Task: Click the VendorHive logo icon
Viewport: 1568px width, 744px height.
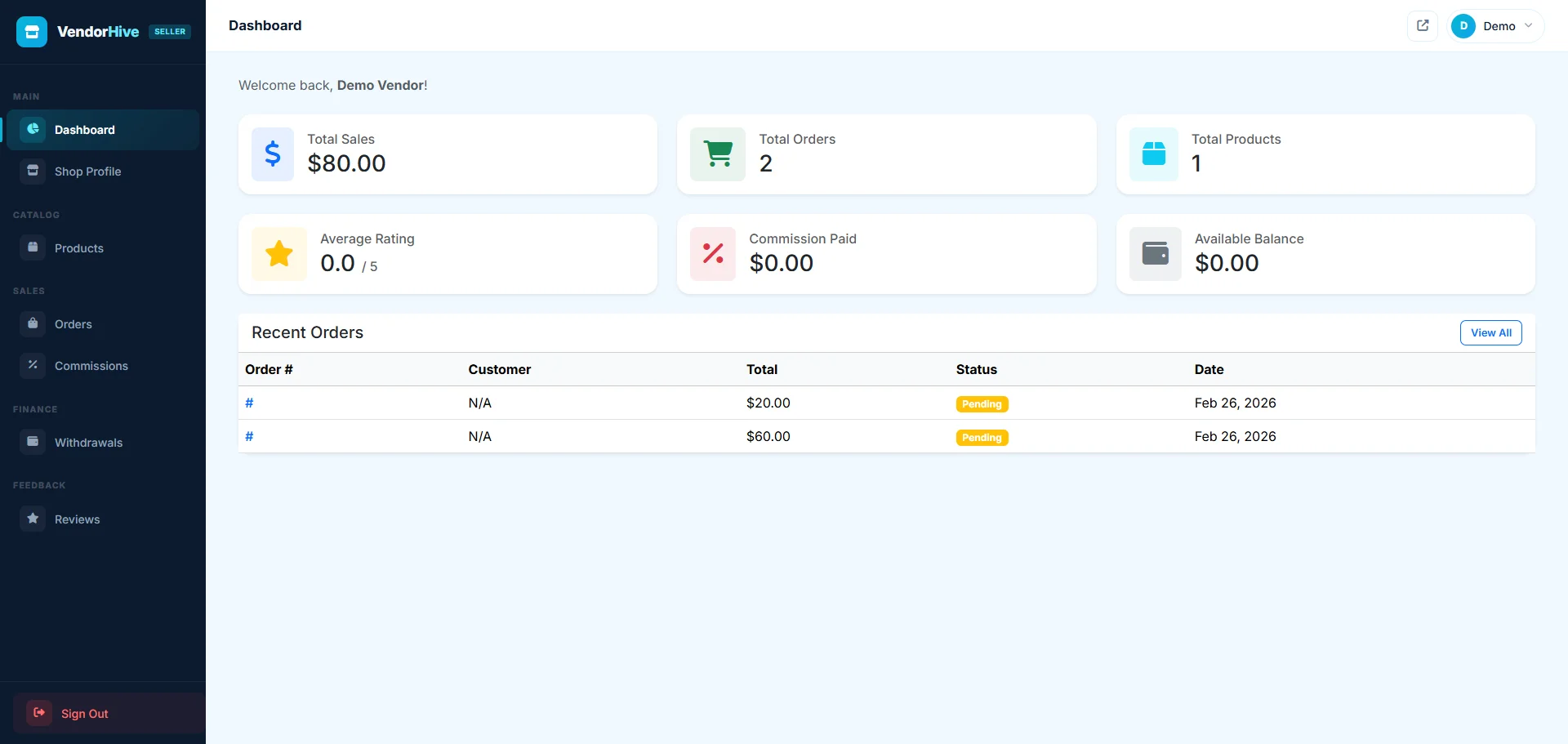Action: point(31,31)
